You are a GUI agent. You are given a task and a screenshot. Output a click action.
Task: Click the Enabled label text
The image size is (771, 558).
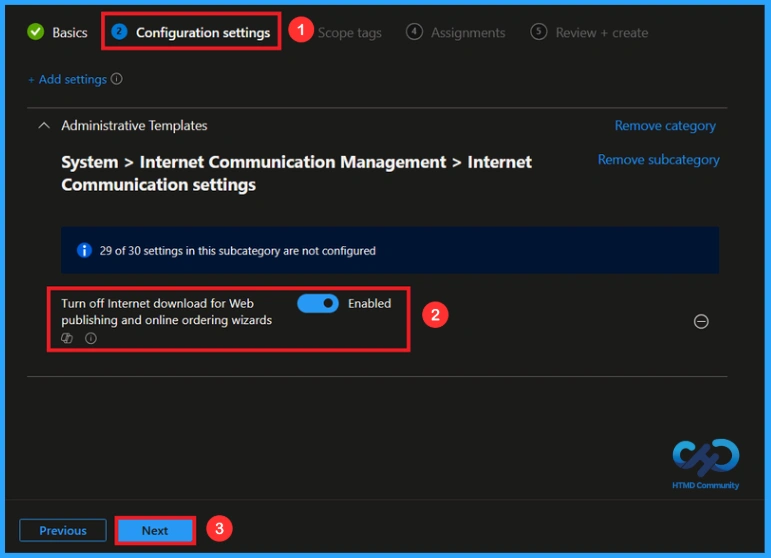click(369, 303)
